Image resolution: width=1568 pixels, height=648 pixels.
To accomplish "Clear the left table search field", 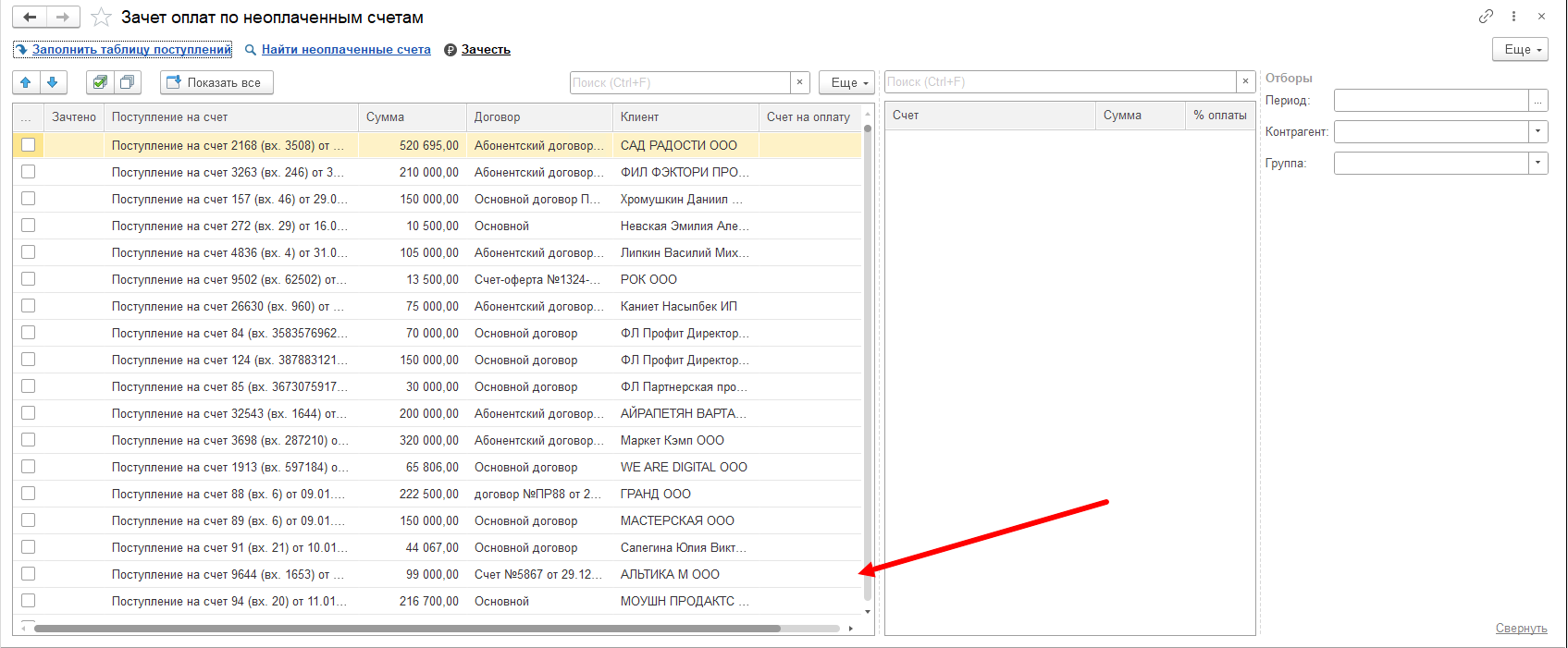I will pyautogui.click(x=800, y=82).
